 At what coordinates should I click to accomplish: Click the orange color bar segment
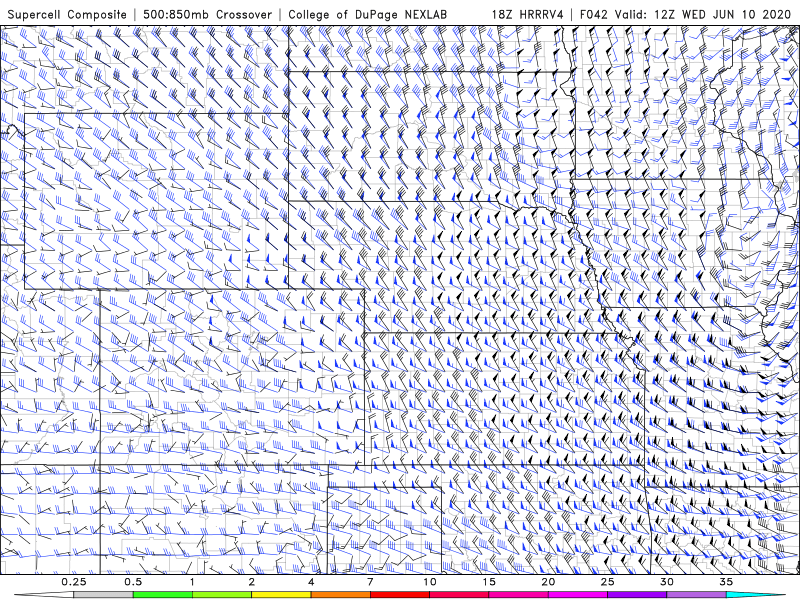coord(340,595)
